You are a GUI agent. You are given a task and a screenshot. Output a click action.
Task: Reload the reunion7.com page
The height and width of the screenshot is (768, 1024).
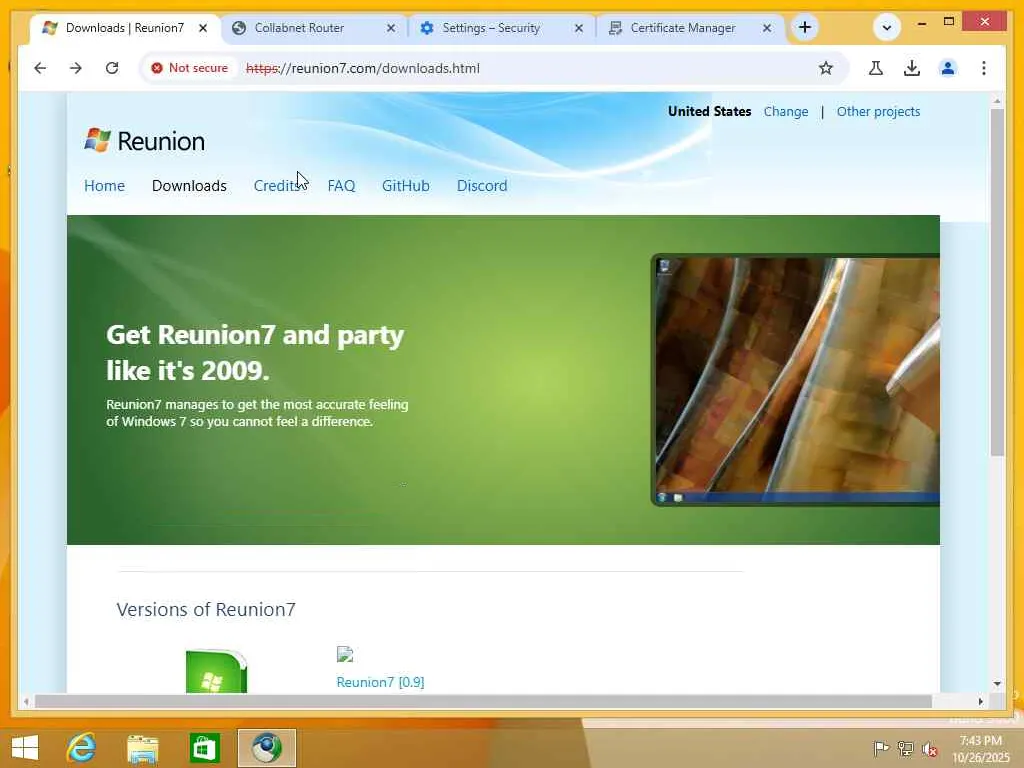coord(112,68)
